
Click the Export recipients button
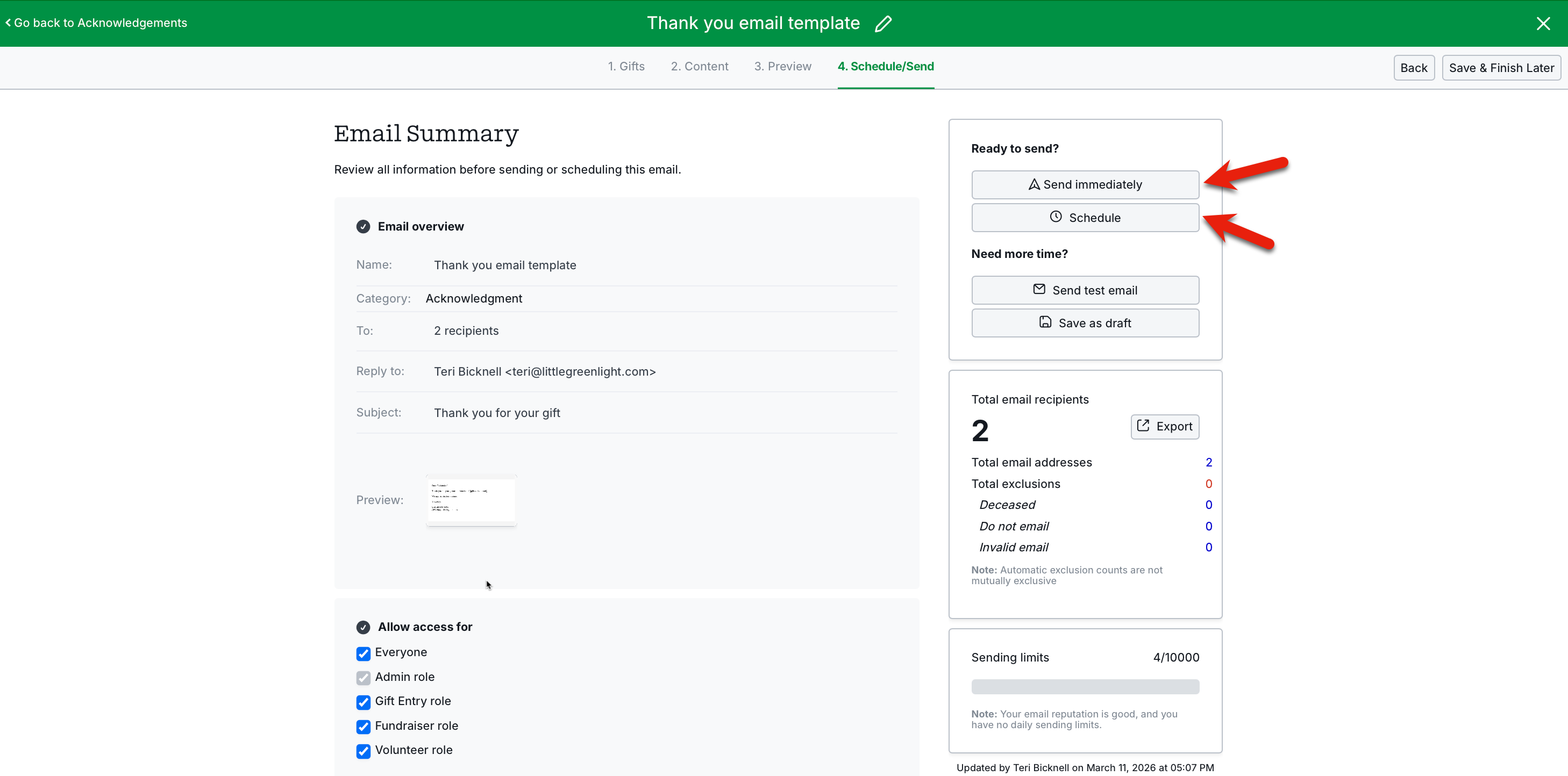click(1164, 426)
